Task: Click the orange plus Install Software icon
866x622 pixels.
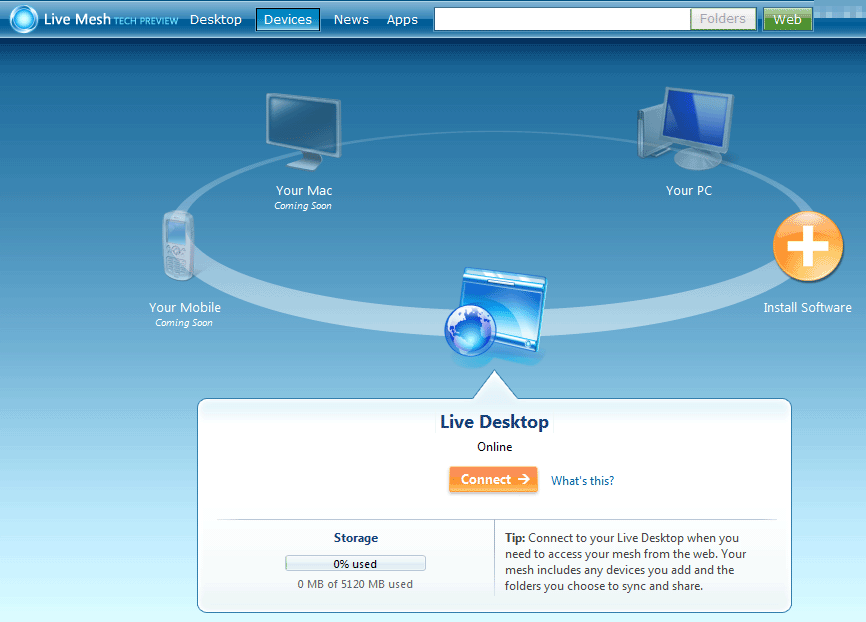Action: tap(808, 246)
